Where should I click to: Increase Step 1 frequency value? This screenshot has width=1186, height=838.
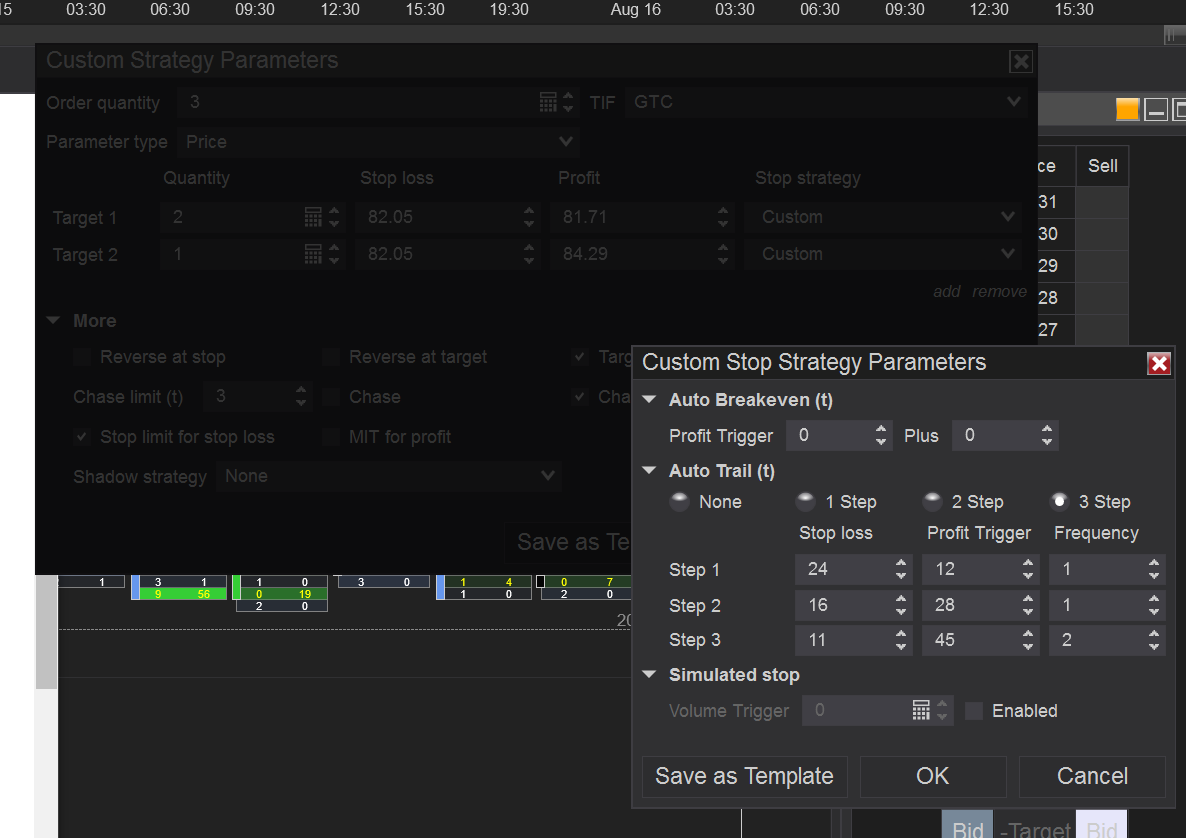tap(1153, 563)
